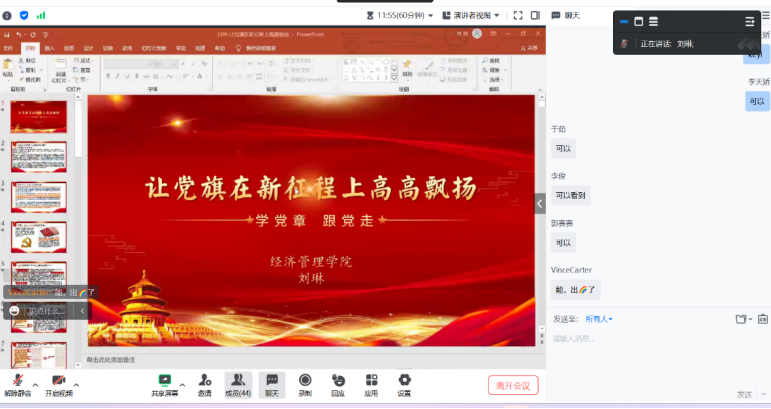Open the 文件 menu in PowerPoint

(x=8, y=48)
